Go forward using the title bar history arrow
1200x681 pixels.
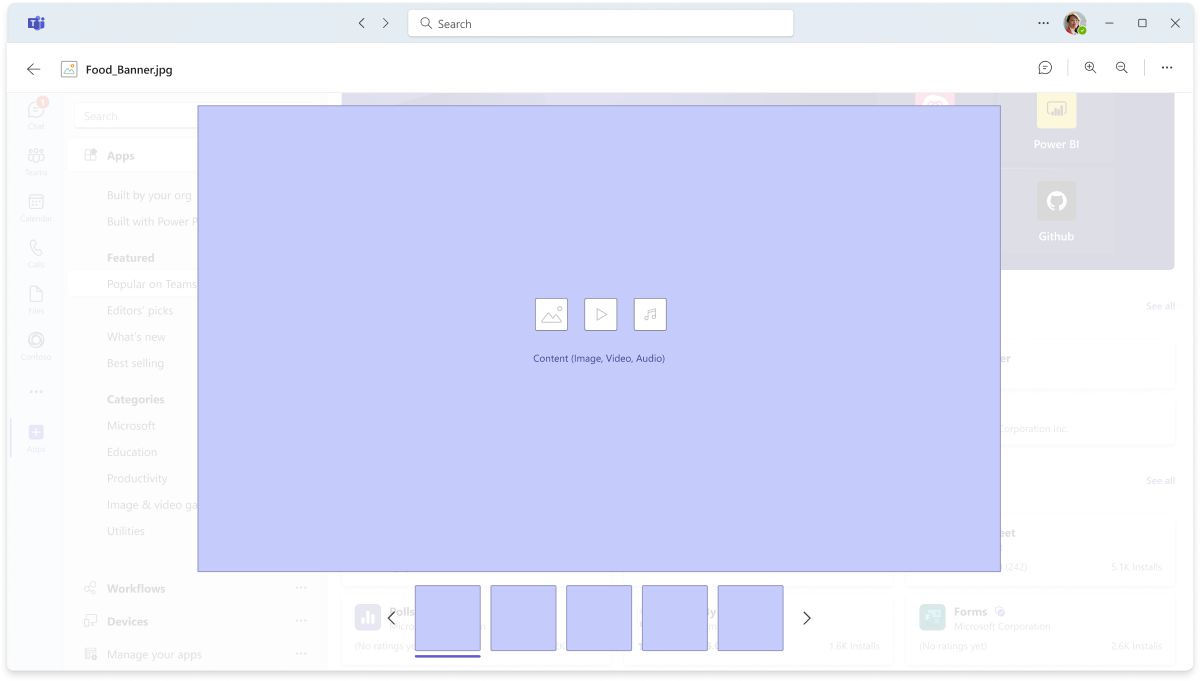pos(386,23)
